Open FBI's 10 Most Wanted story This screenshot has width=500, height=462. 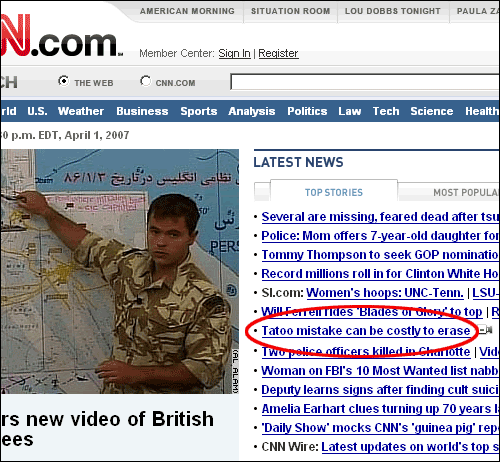pos(380,371)
